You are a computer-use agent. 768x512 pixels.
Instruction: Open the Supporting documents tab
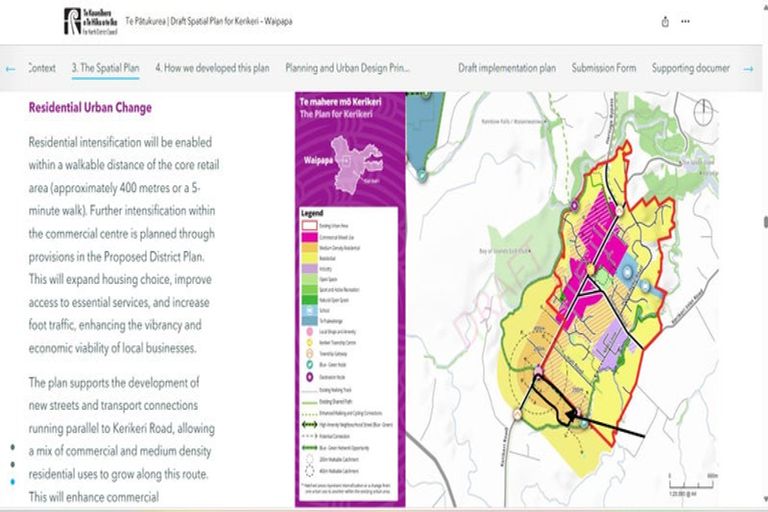[691, 68]
